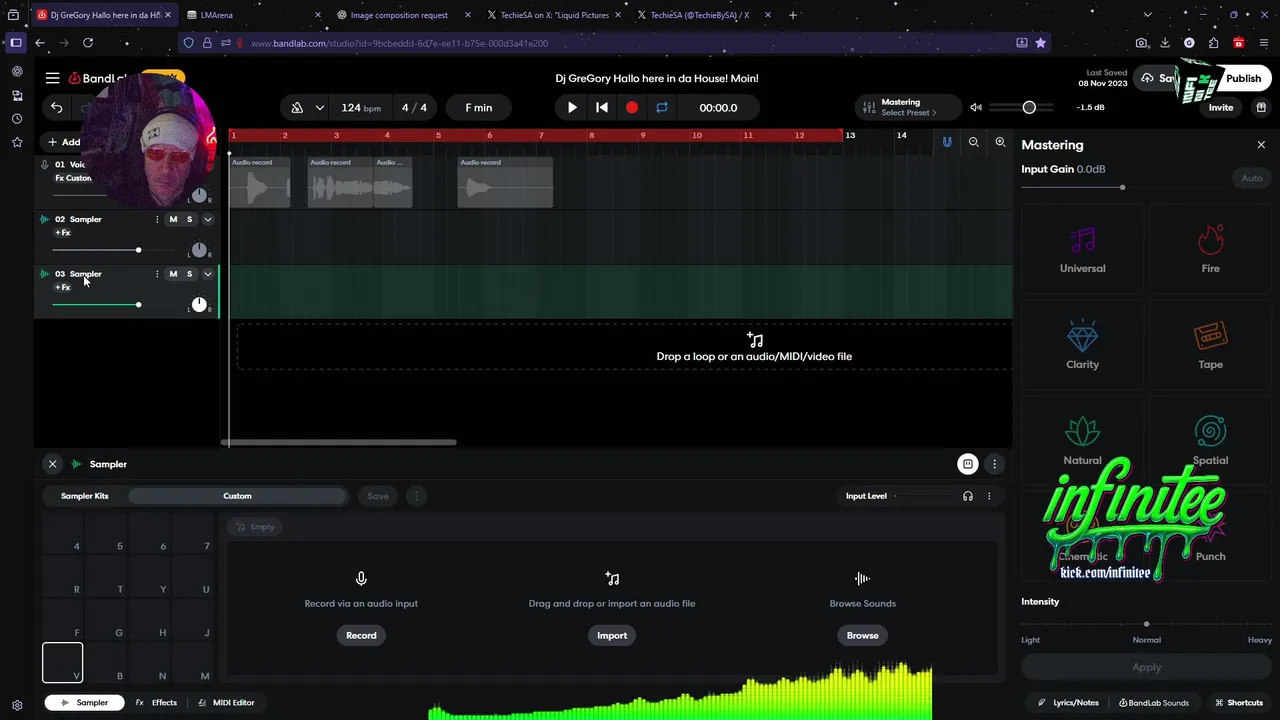
Task: Open track 03 Sampler options menu
Action: 156,274
